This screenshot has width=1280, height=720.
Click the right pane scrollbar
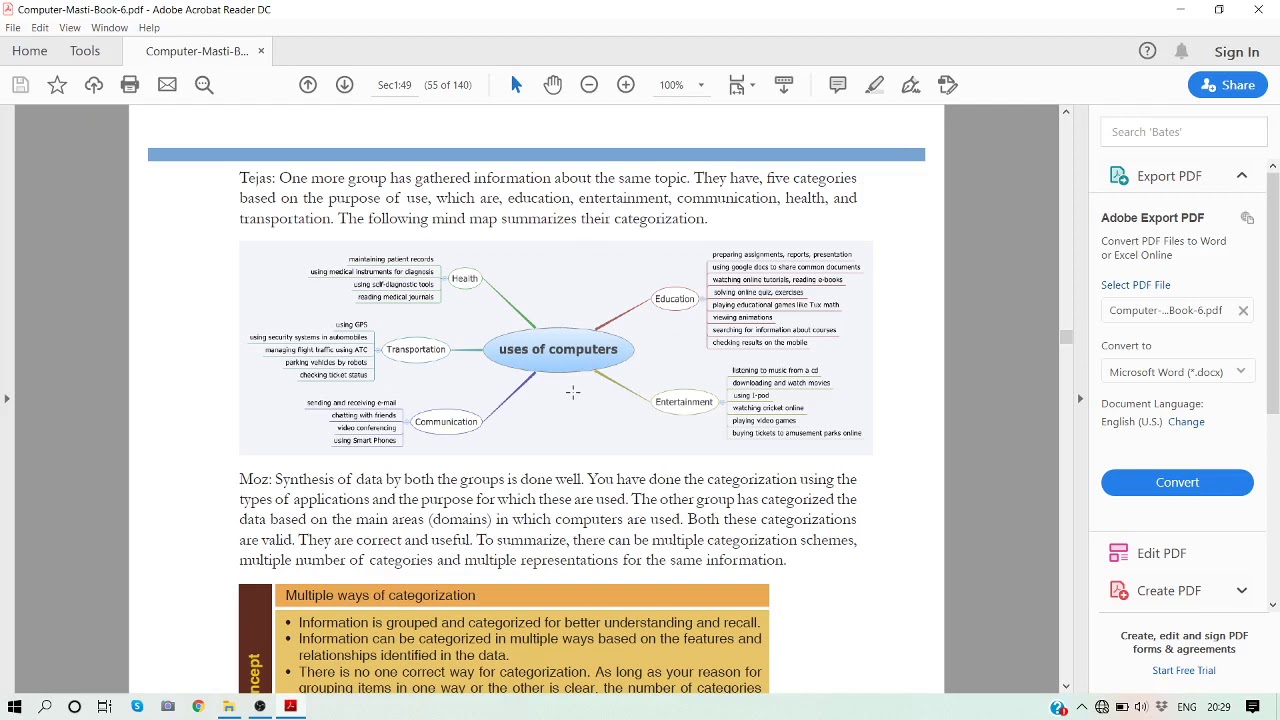[x=1272, y=295]
